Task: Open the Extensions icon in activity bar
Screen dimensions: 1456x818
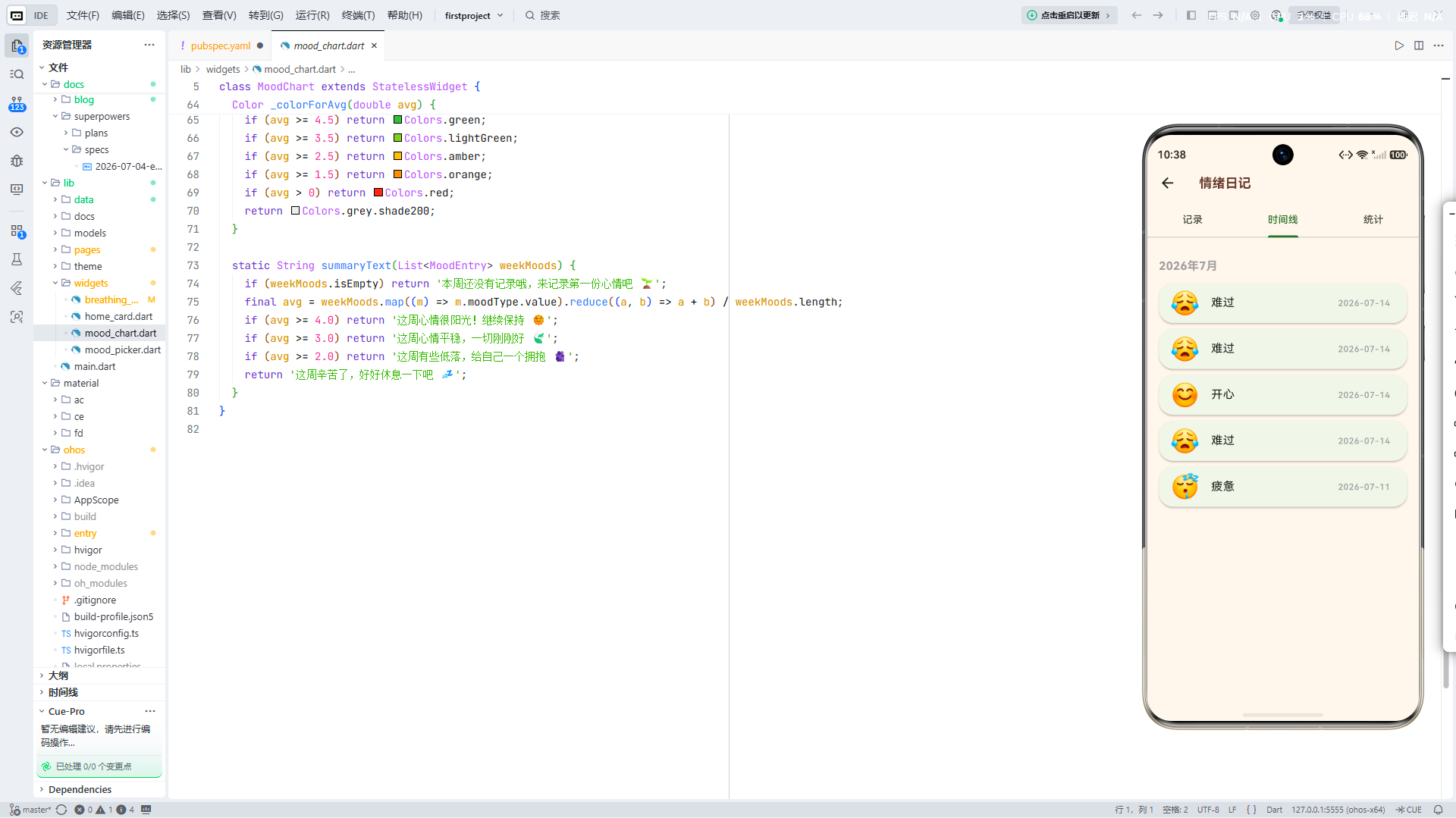Action: click(x=17, y=231)
